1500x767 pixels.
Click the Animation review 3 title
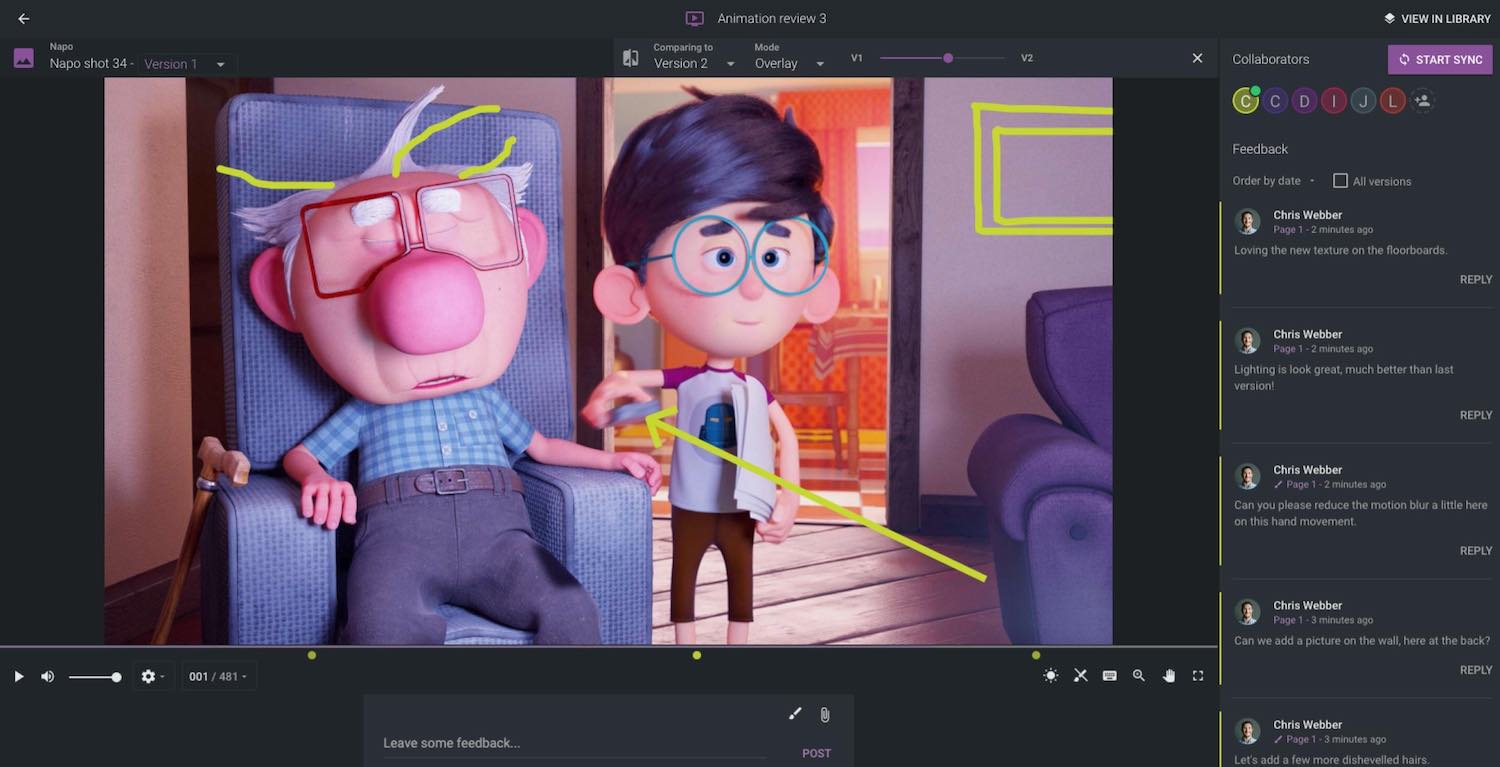click(x=772, y=18)
